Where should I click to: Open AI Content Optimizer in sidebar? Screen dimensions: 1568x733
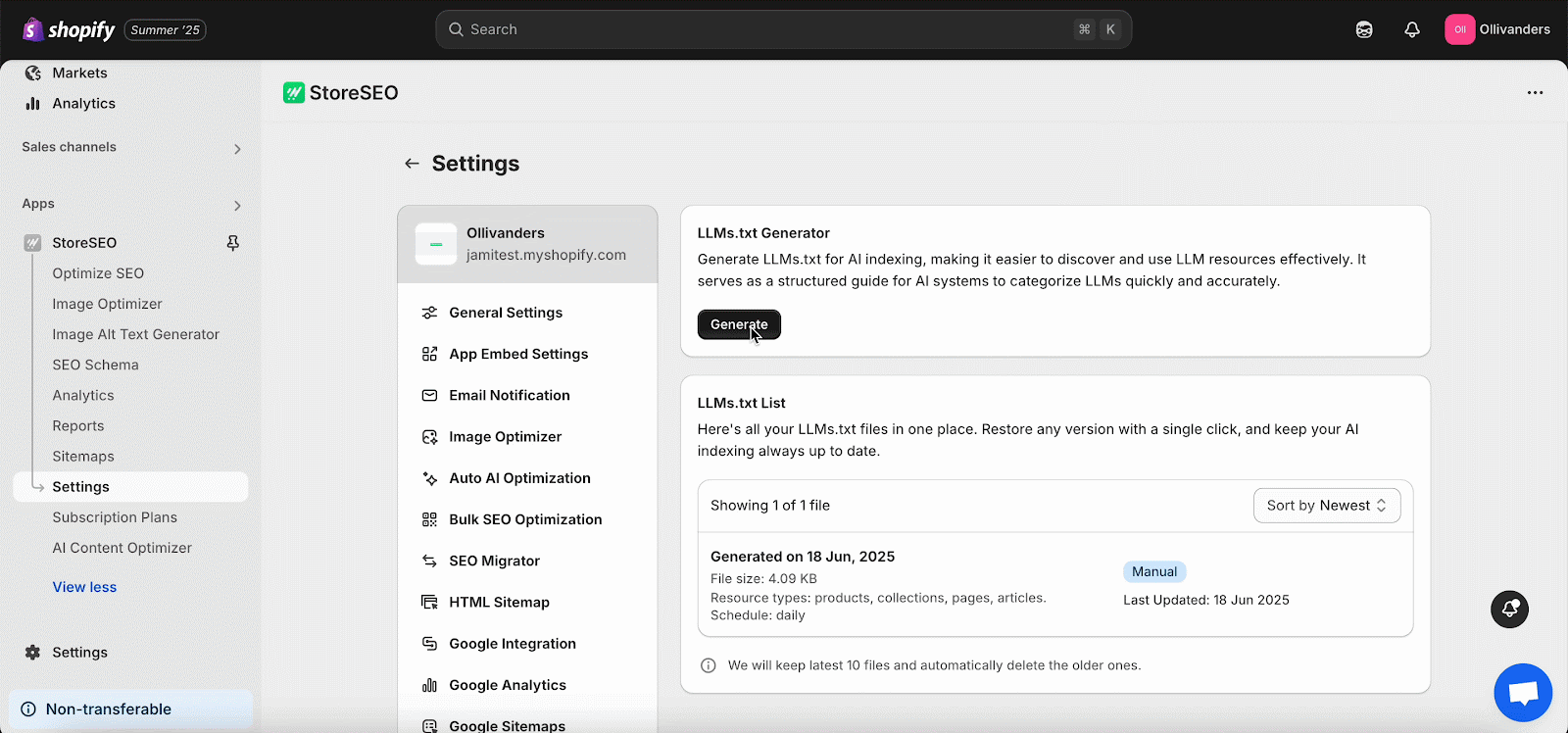(x=122, y=548)
